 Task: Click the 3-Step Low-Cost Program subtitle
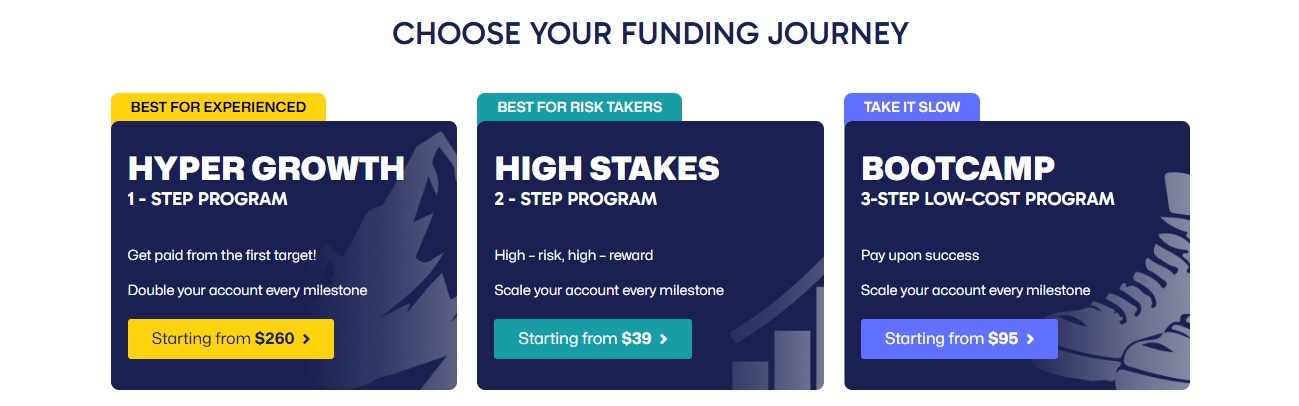(987, 199)
